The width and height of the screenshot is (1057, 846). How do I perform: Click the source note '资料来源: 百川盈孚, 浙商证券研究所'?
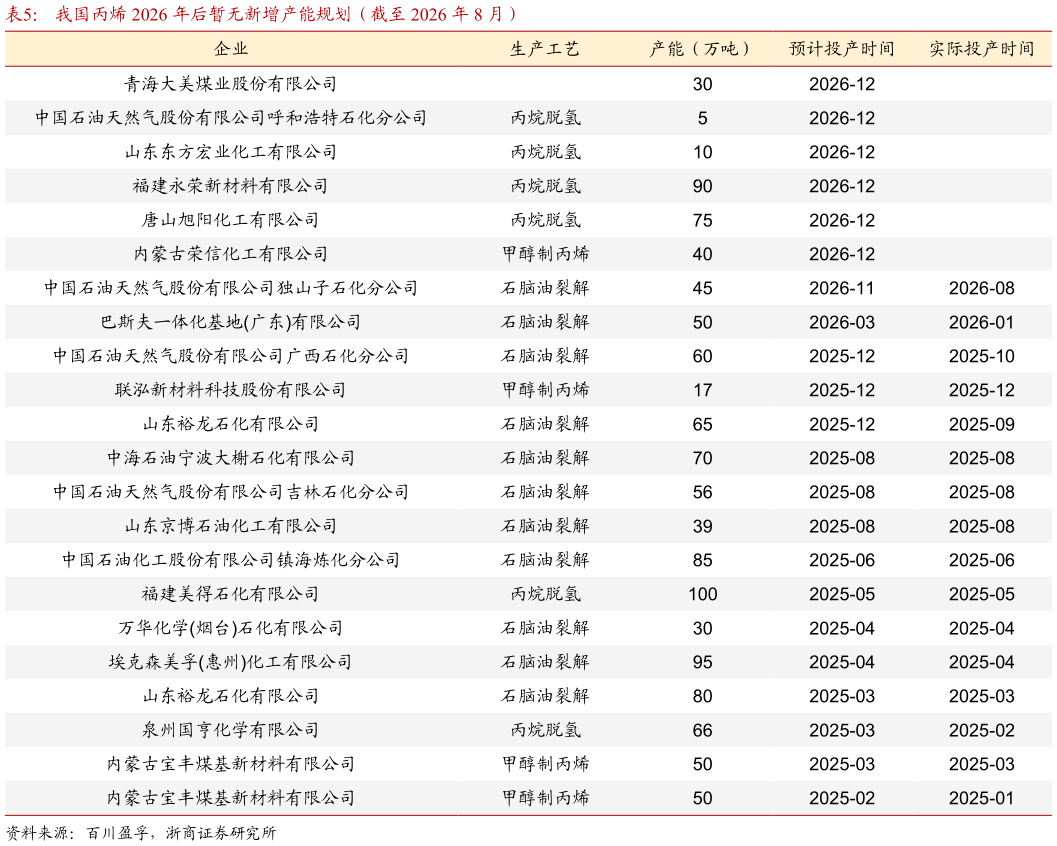click(141, 833)
